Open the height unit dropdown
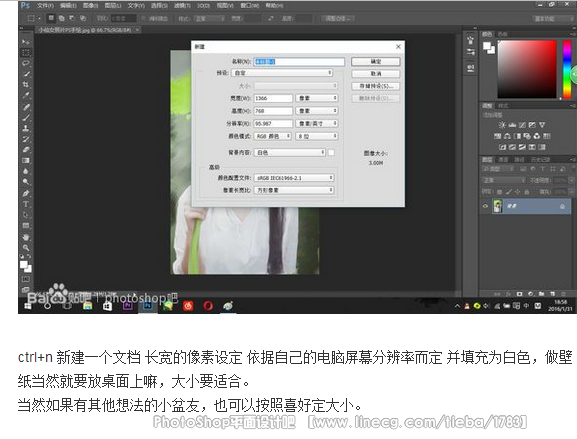The width and height of the screenshot is (577, 439). 317,111
